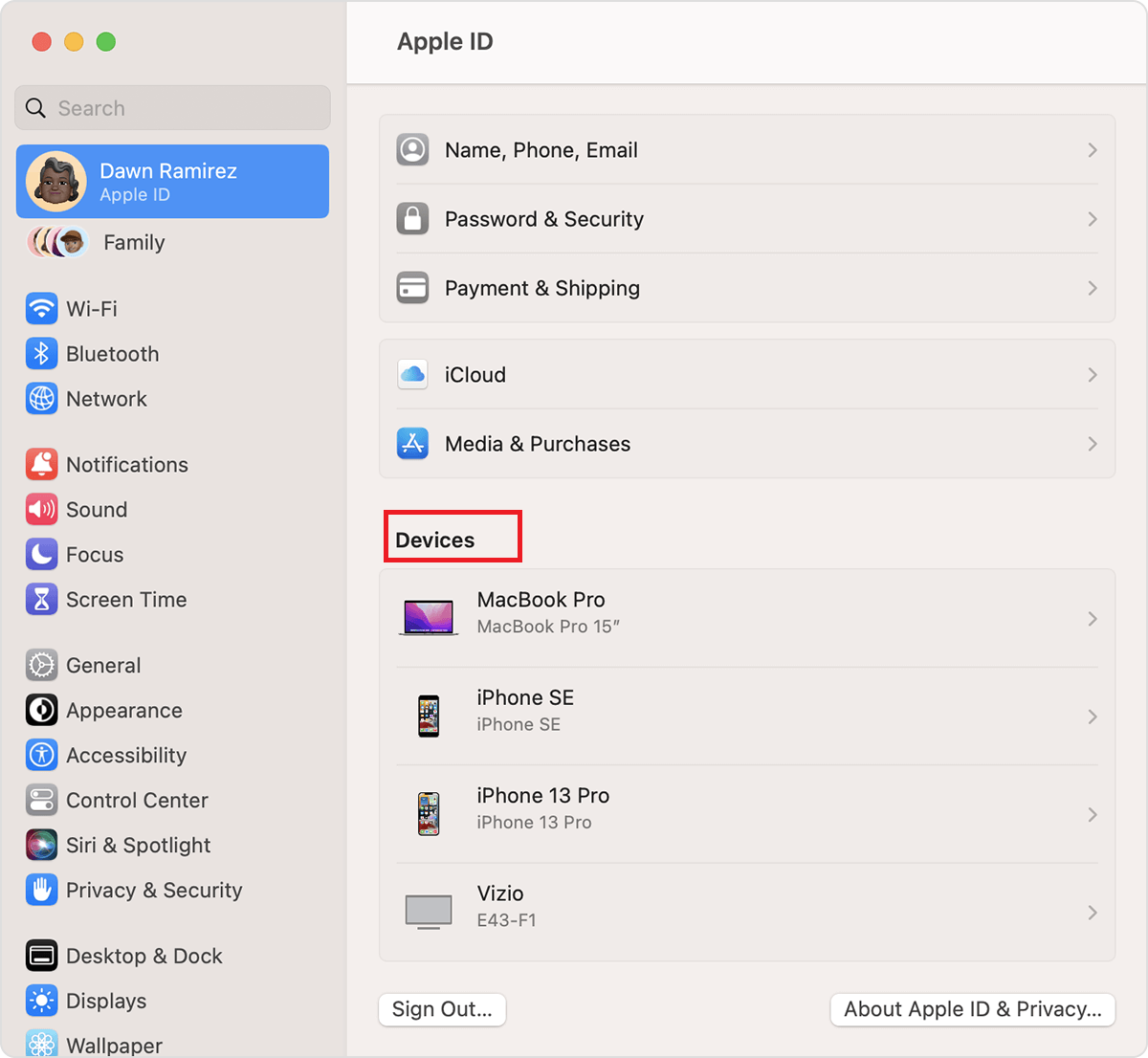Open the Sound speaker icon
This screenshot has width=1148, height=1058.
point(41,510)
